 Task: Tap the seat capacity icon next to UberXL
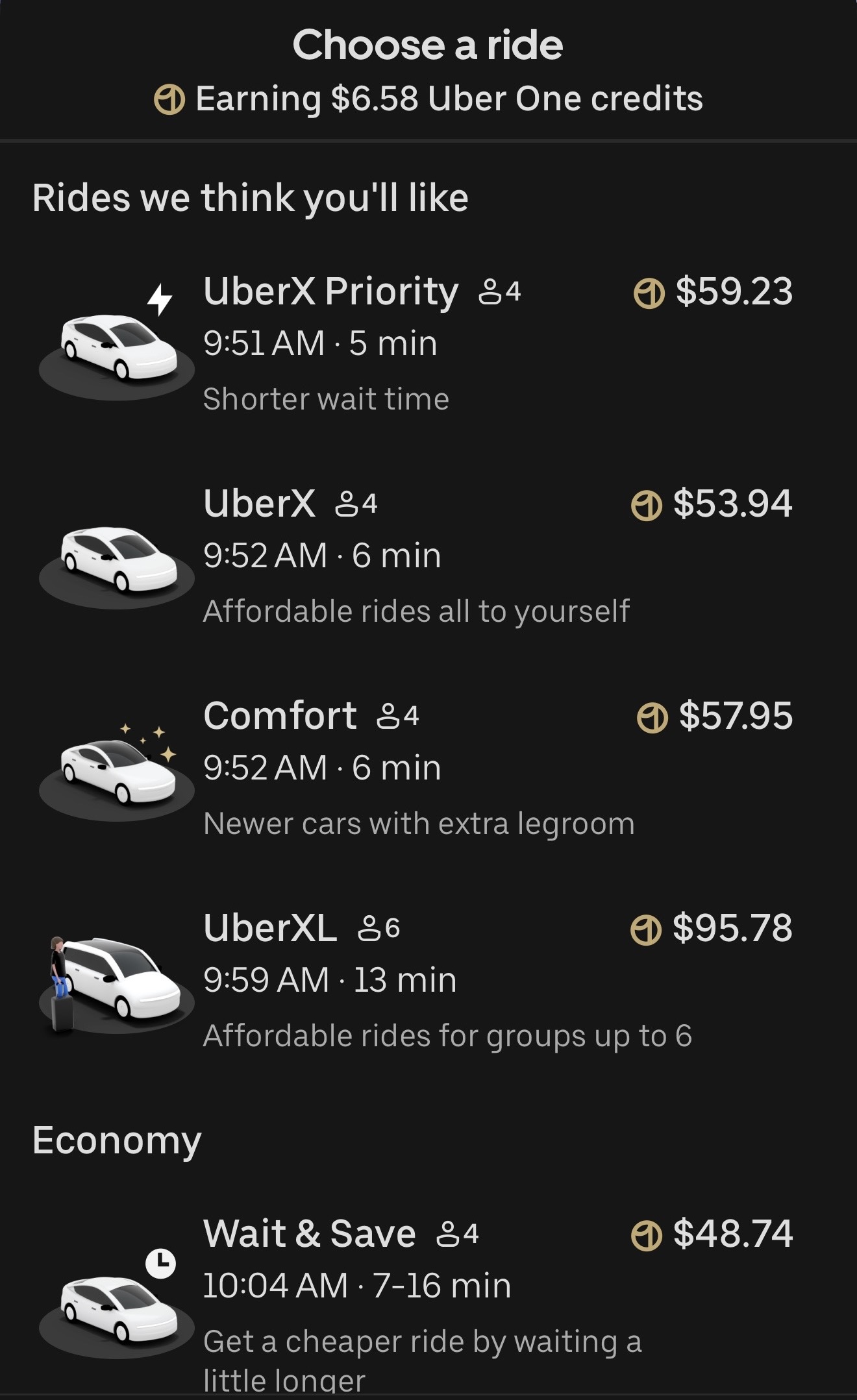pyautogui.click(x=370, y=929)
